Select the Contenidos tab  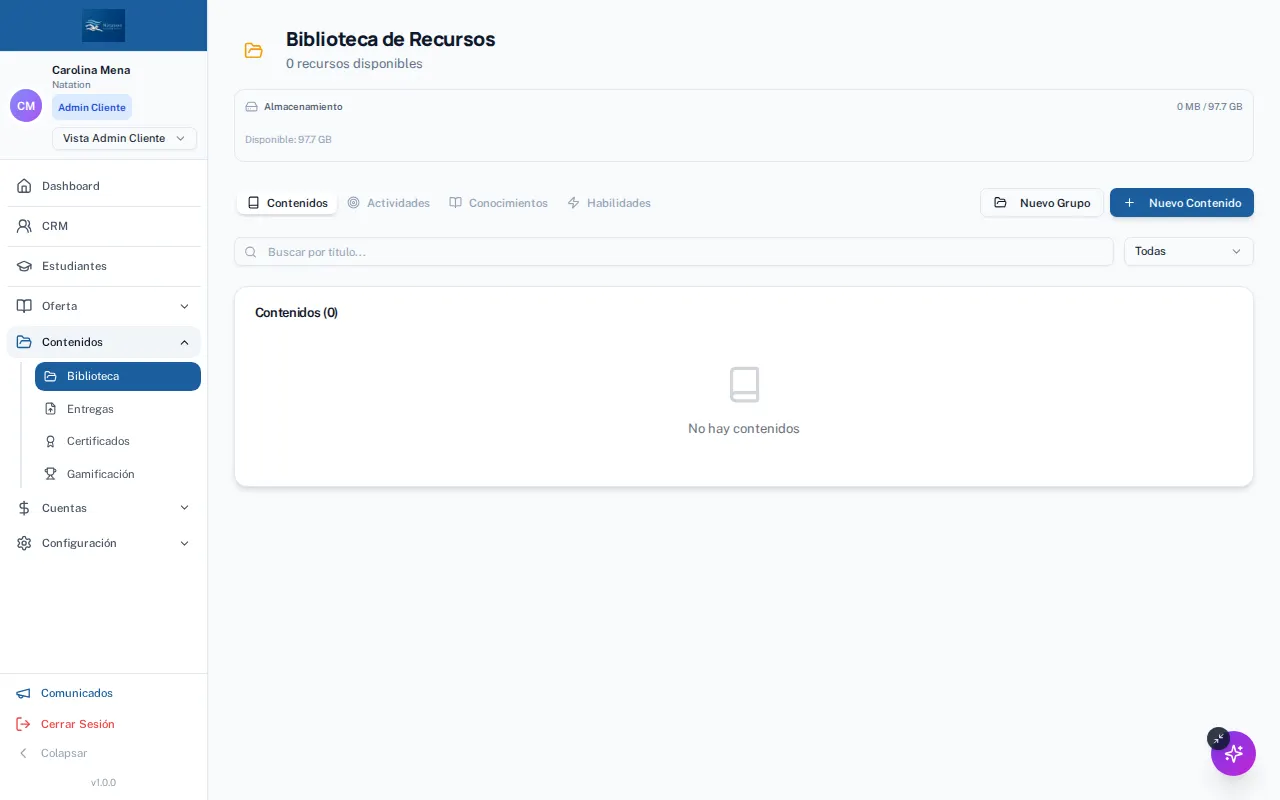click(x=287, y=203)
